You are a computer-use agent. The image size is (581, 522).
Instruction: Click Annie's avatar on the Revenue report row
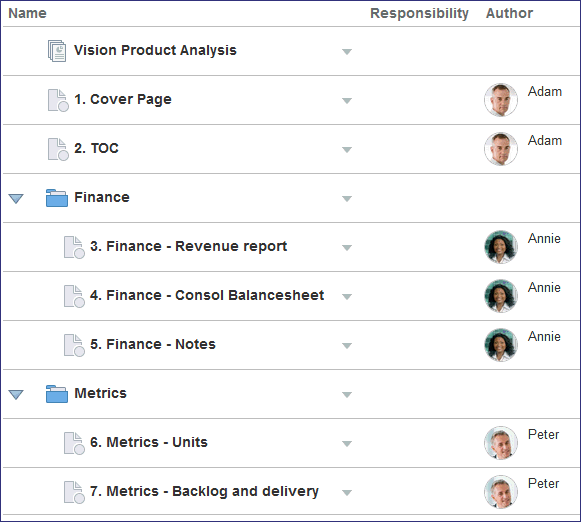tap(501, 247)
